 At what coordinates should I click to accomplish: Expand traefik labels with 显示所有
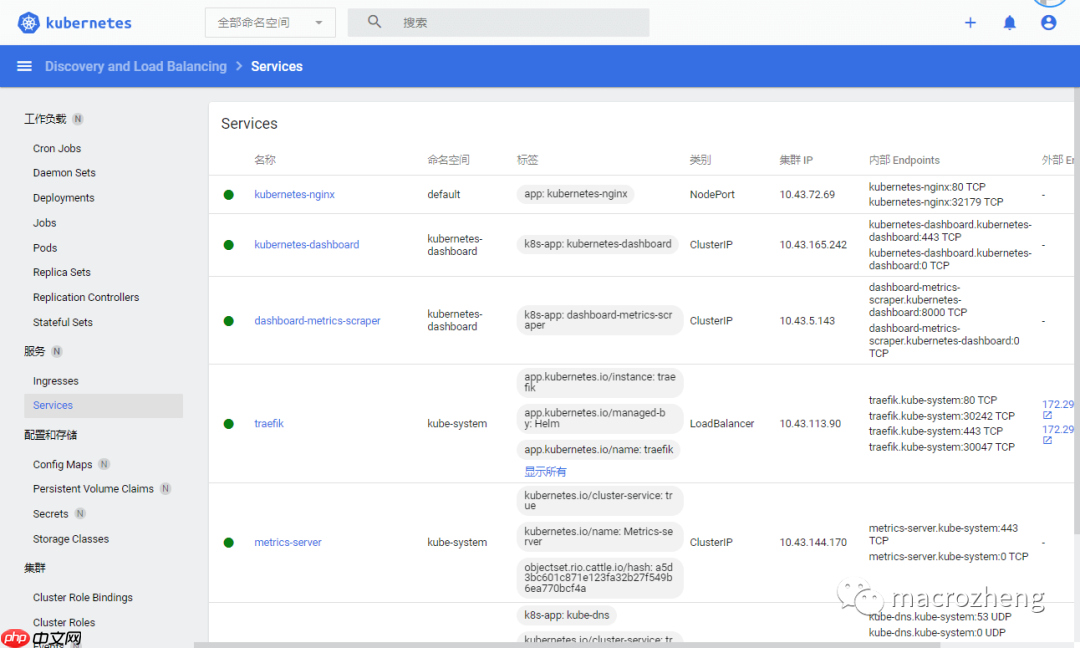click(545, 471)
